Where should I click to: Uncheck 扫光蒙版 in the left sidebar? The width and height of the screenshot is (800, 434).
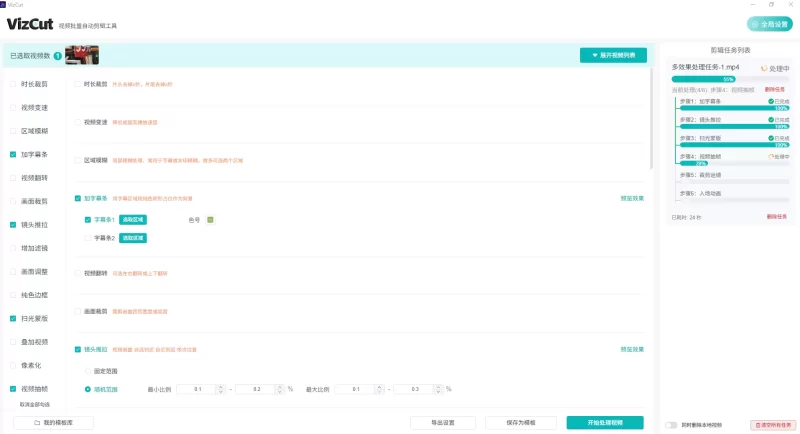(x=13, y=319)
